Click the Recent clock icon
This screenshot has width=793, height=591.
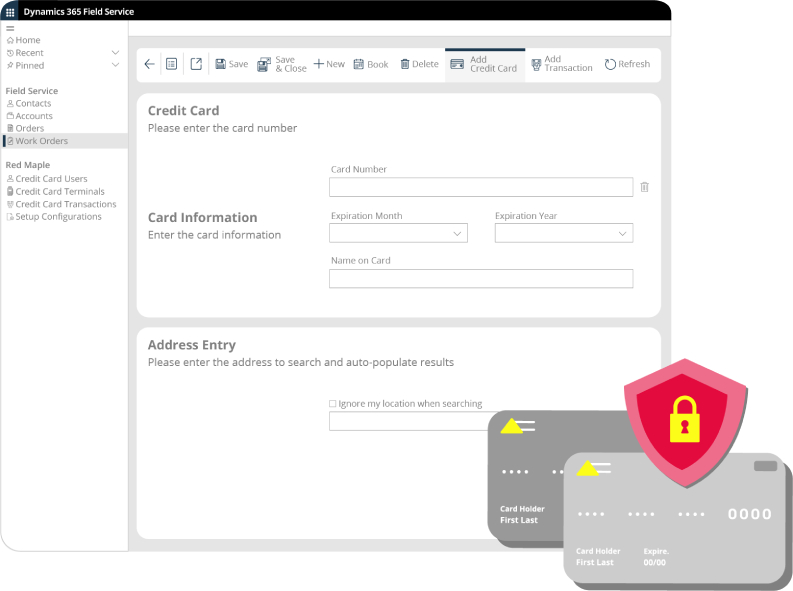[10, 53]
